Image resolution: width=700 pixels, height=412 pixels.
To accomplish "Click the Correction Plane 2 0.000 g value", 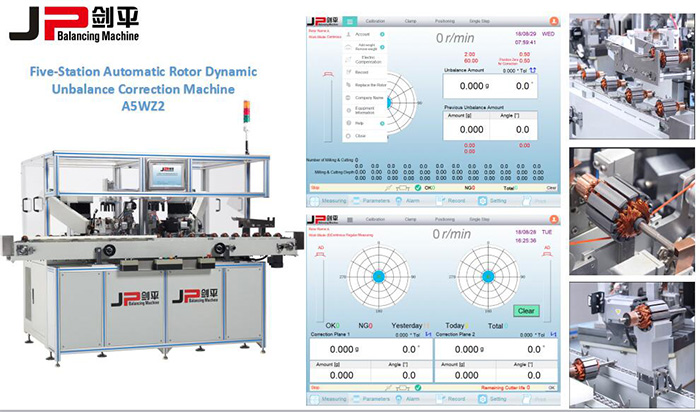I will tap(469, 349).
